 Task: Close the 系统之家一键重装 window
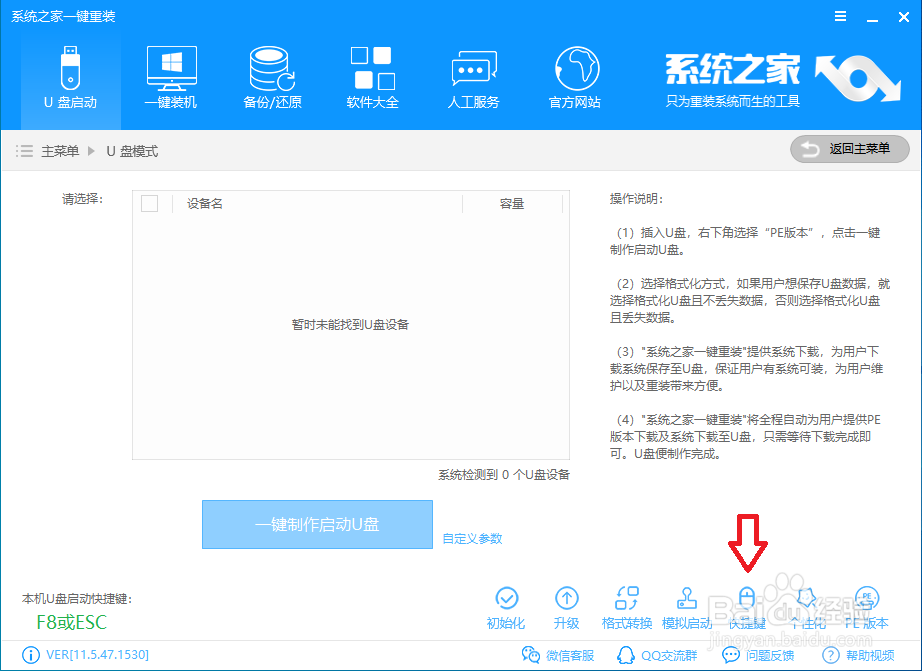click(904, 17)
